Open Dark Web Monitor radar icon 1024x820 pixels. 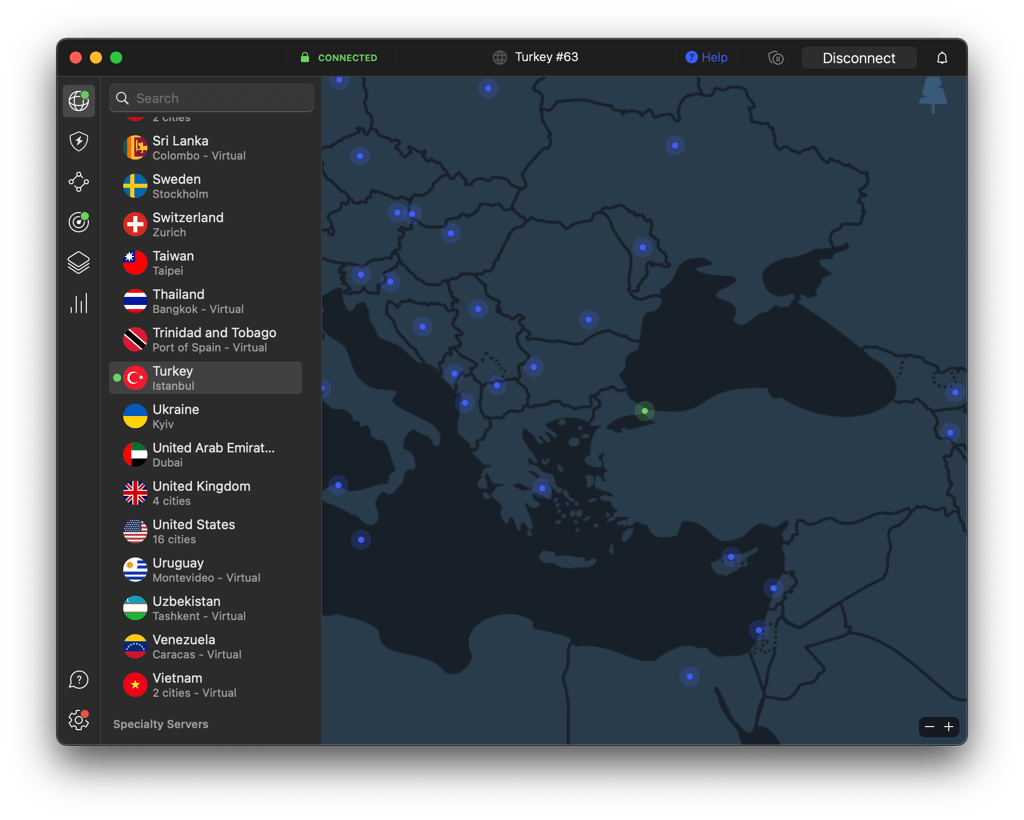point(79,222)
